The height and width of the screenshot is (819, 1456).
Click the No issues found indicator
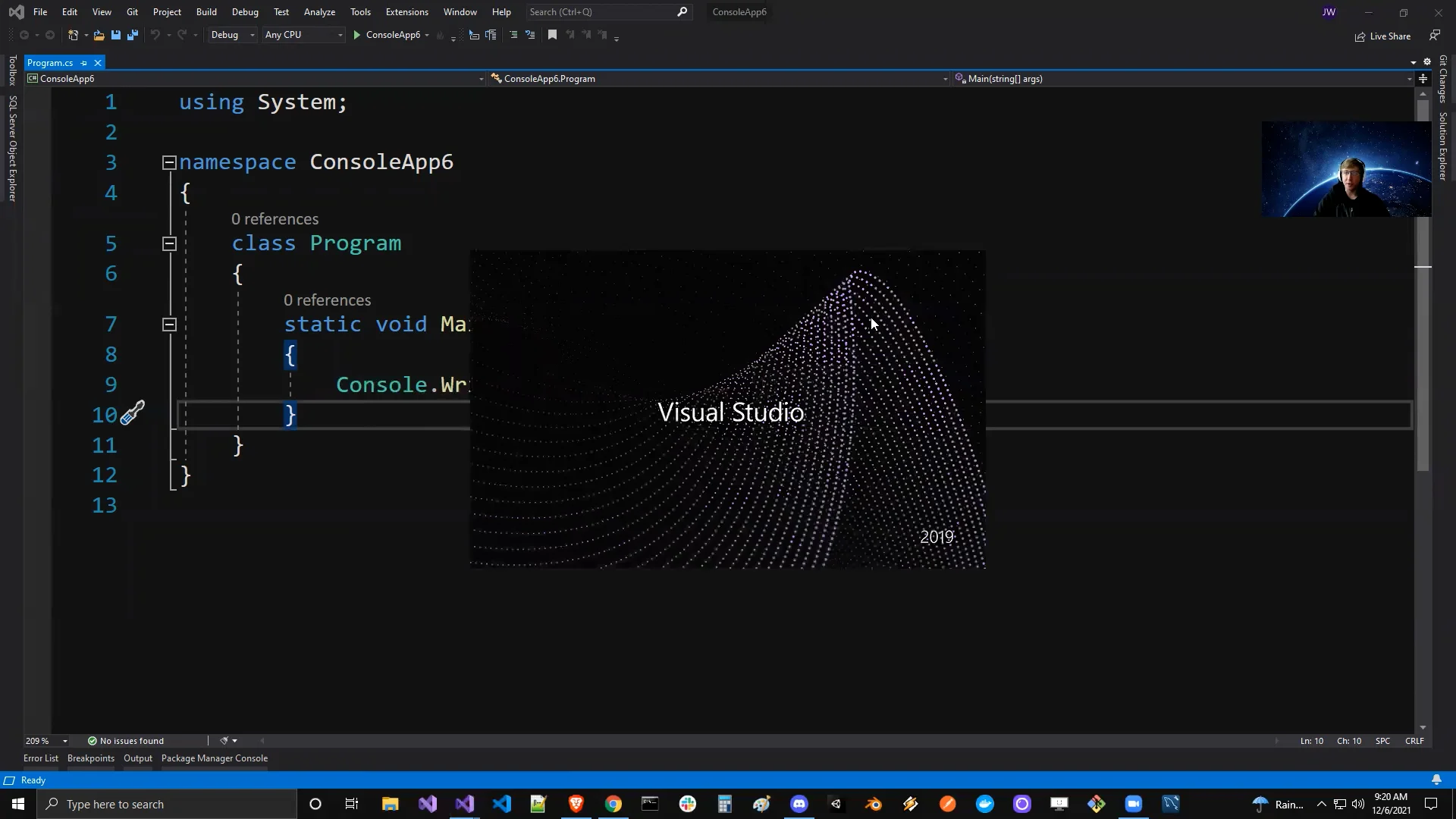point(126,741)
